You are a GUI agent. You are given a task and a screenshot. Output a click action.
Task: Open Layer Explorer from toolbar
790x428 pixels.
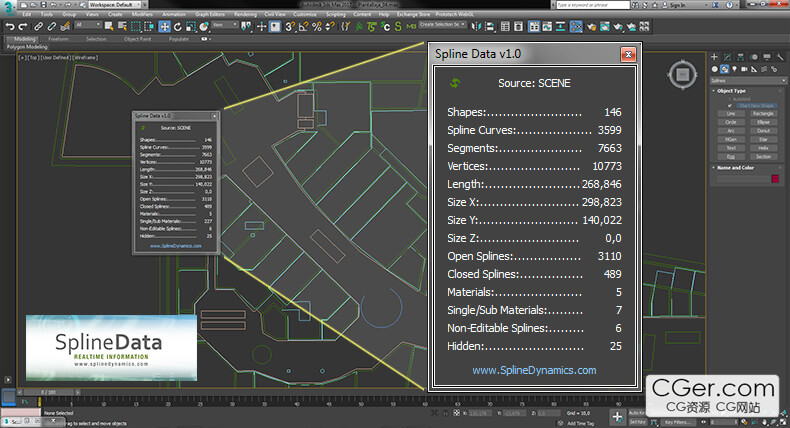518,26
